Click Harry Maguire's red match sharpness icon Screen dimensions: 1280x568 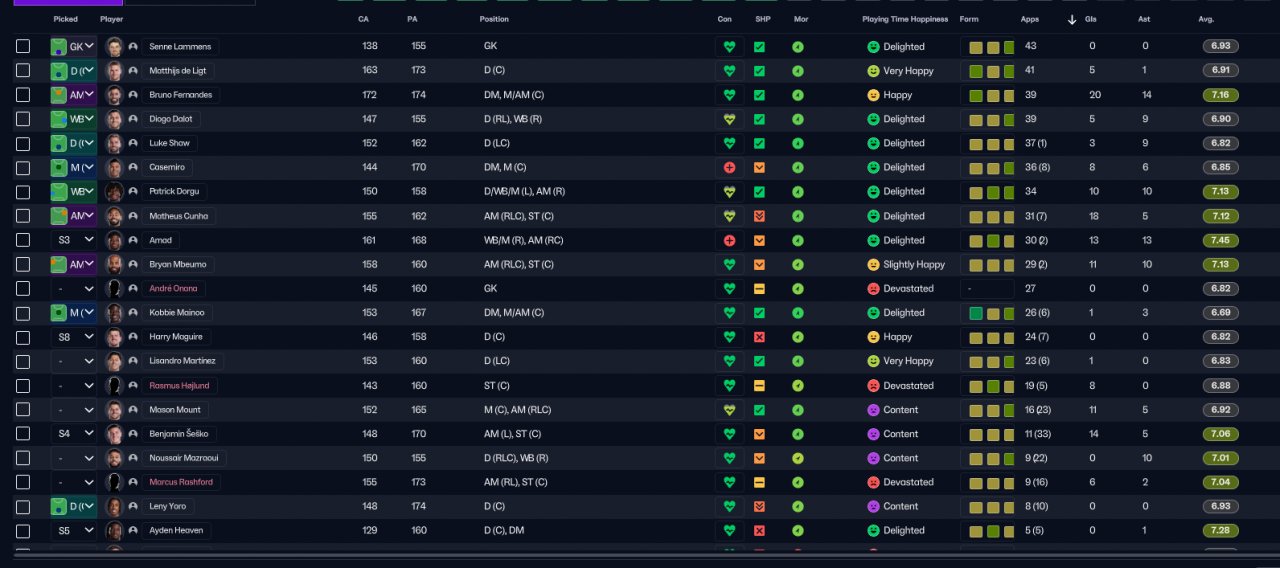point(759,337)
